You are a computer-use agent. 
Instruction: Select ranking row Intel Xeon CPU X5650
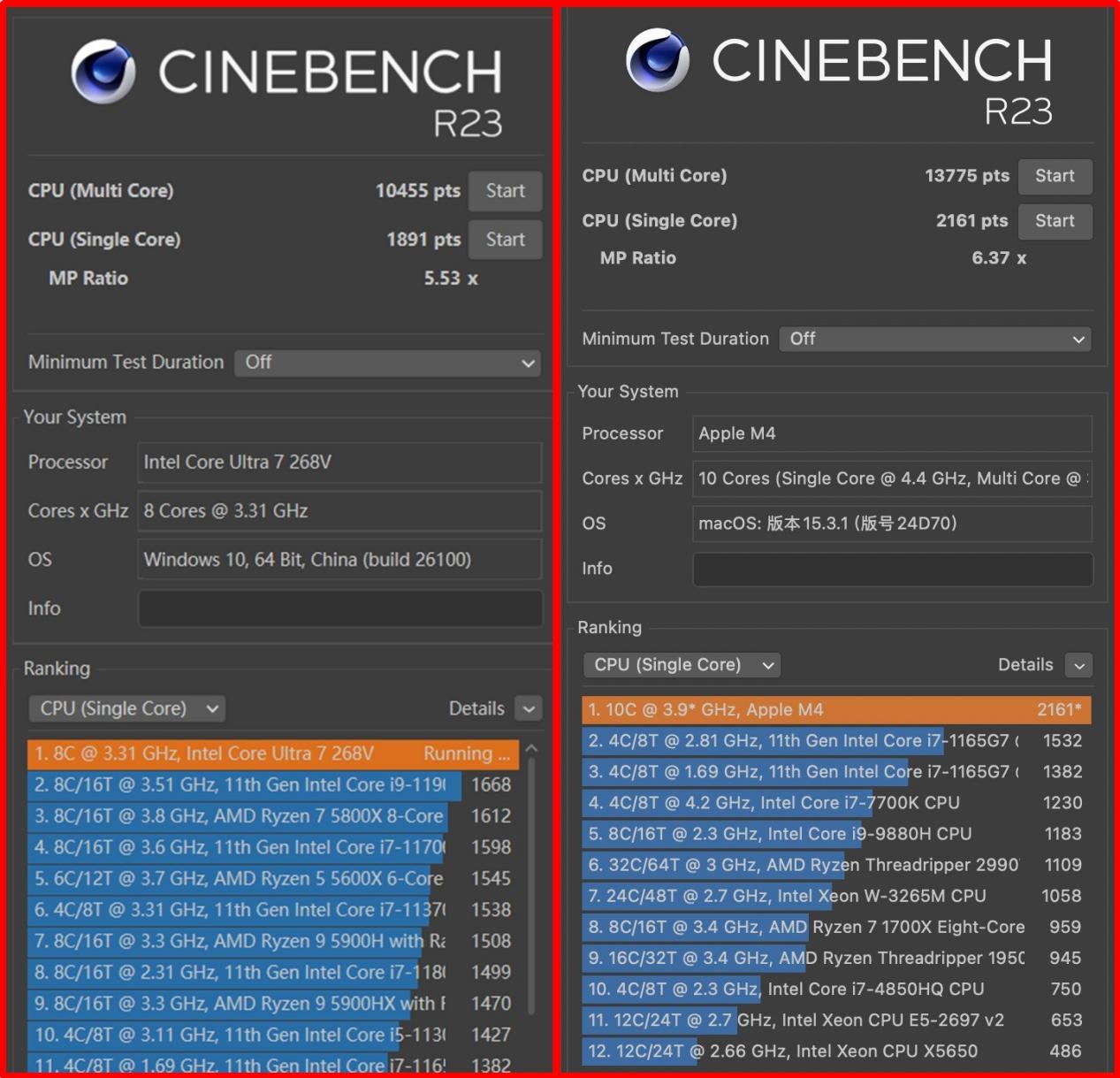(836, 1051)
